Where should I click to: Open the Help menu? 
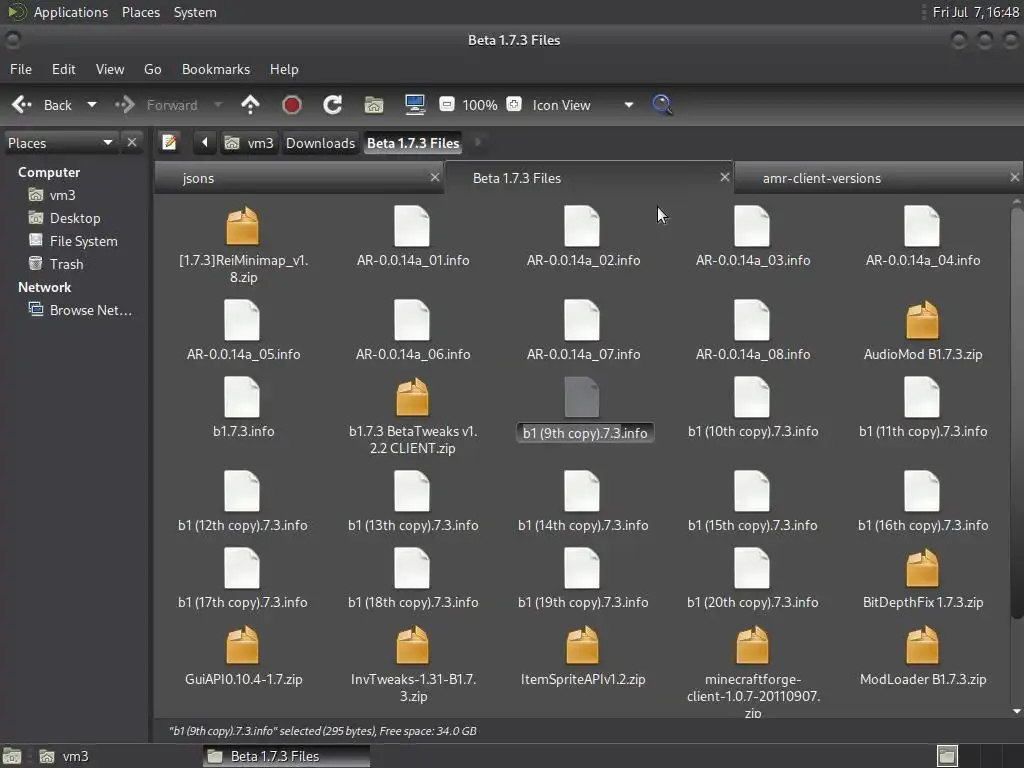284,69
